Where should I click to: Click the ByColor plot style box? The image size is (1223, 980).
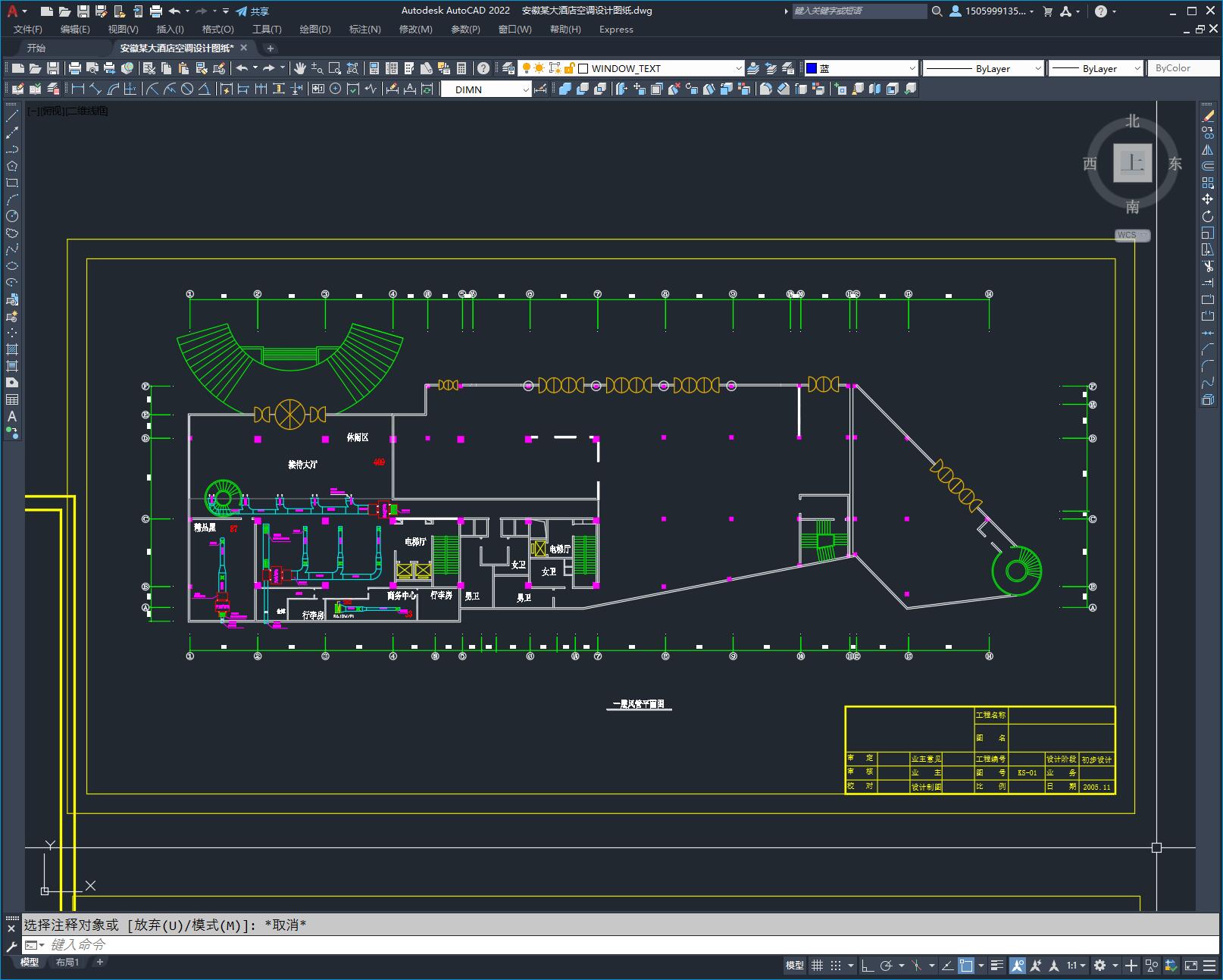point(1184,68)
